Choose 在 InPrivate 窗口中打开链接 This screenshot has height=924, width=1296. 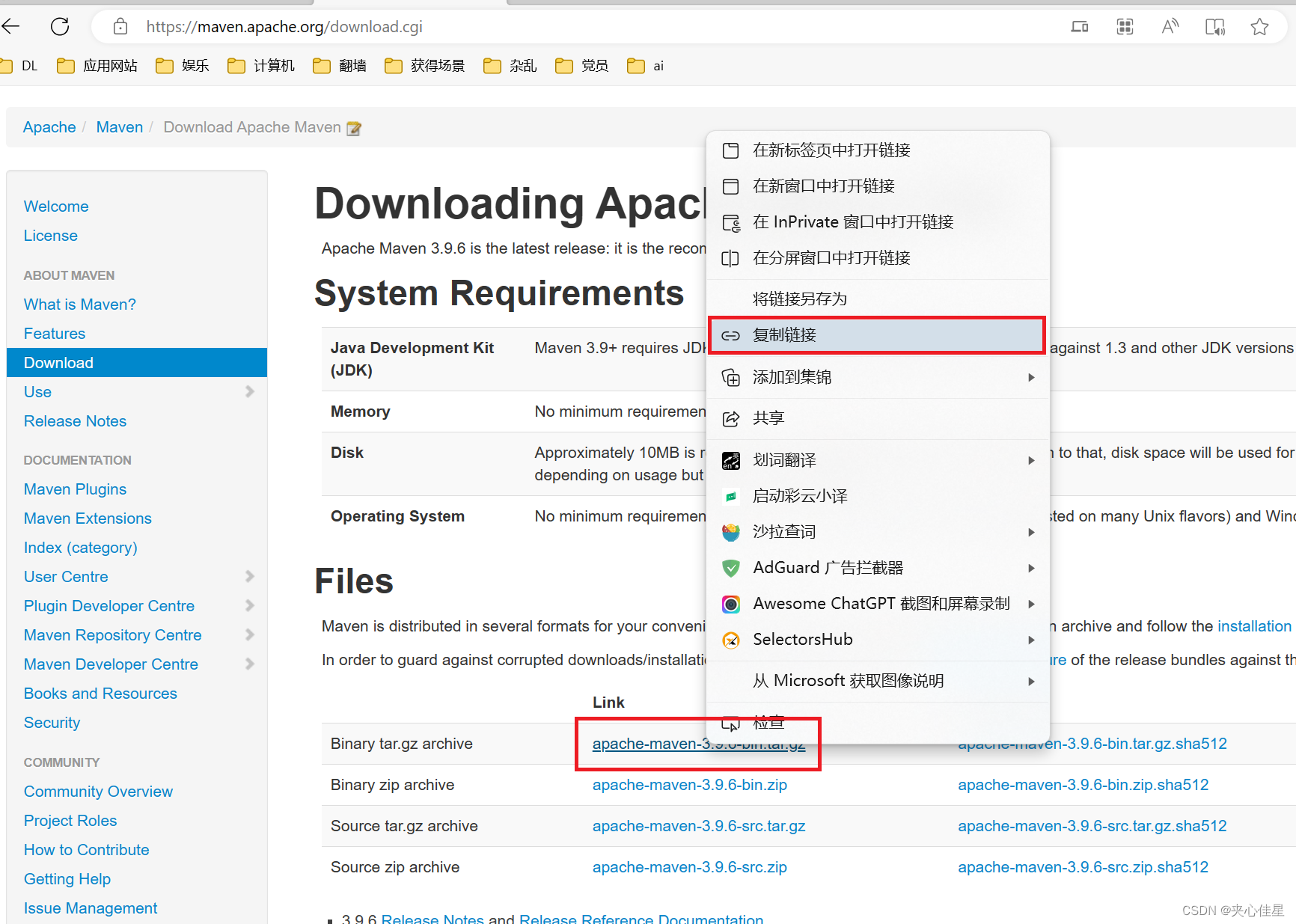(x=878, y=222)
